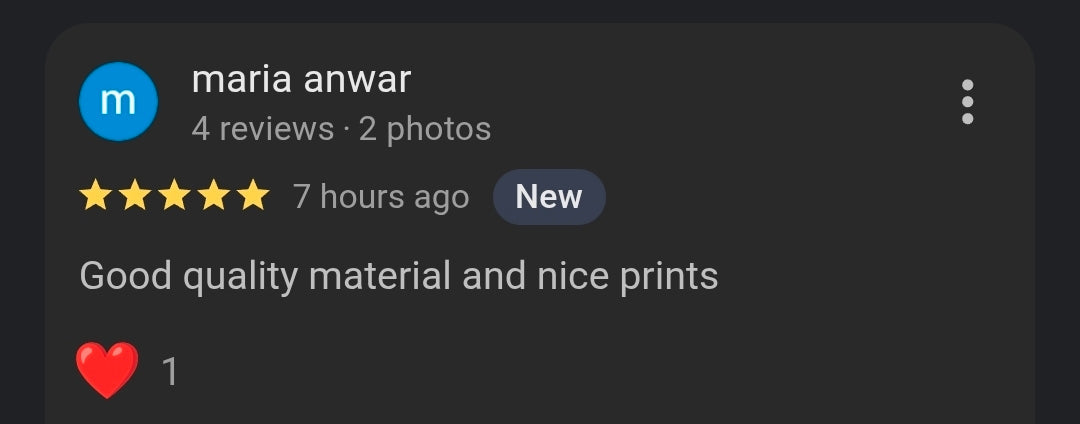Click the fifth yellow rating star
The image size is (1080, 424).
coord(253,195)
